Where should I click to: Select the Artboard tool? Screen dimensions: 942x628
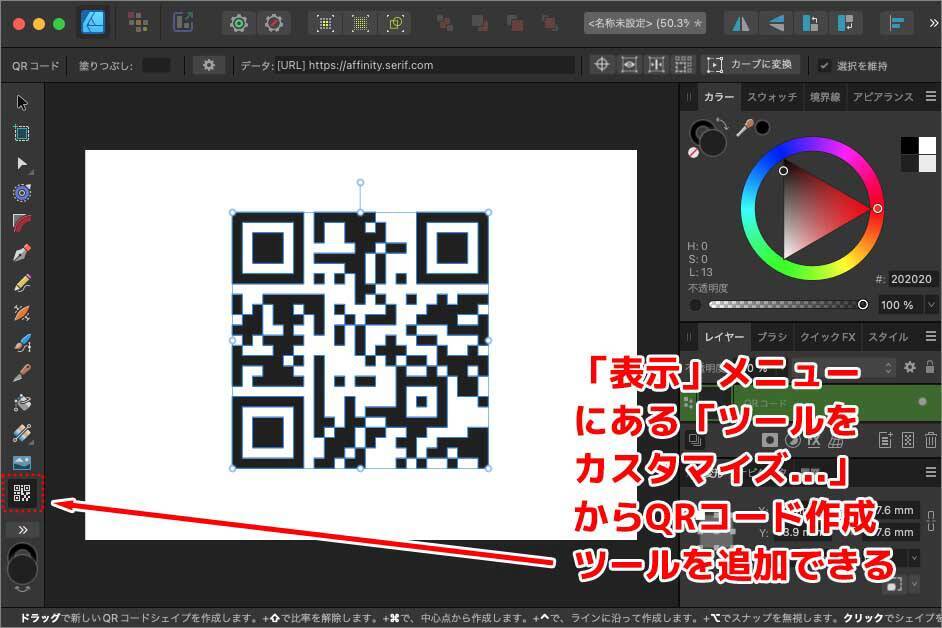[x=22, y=132]
